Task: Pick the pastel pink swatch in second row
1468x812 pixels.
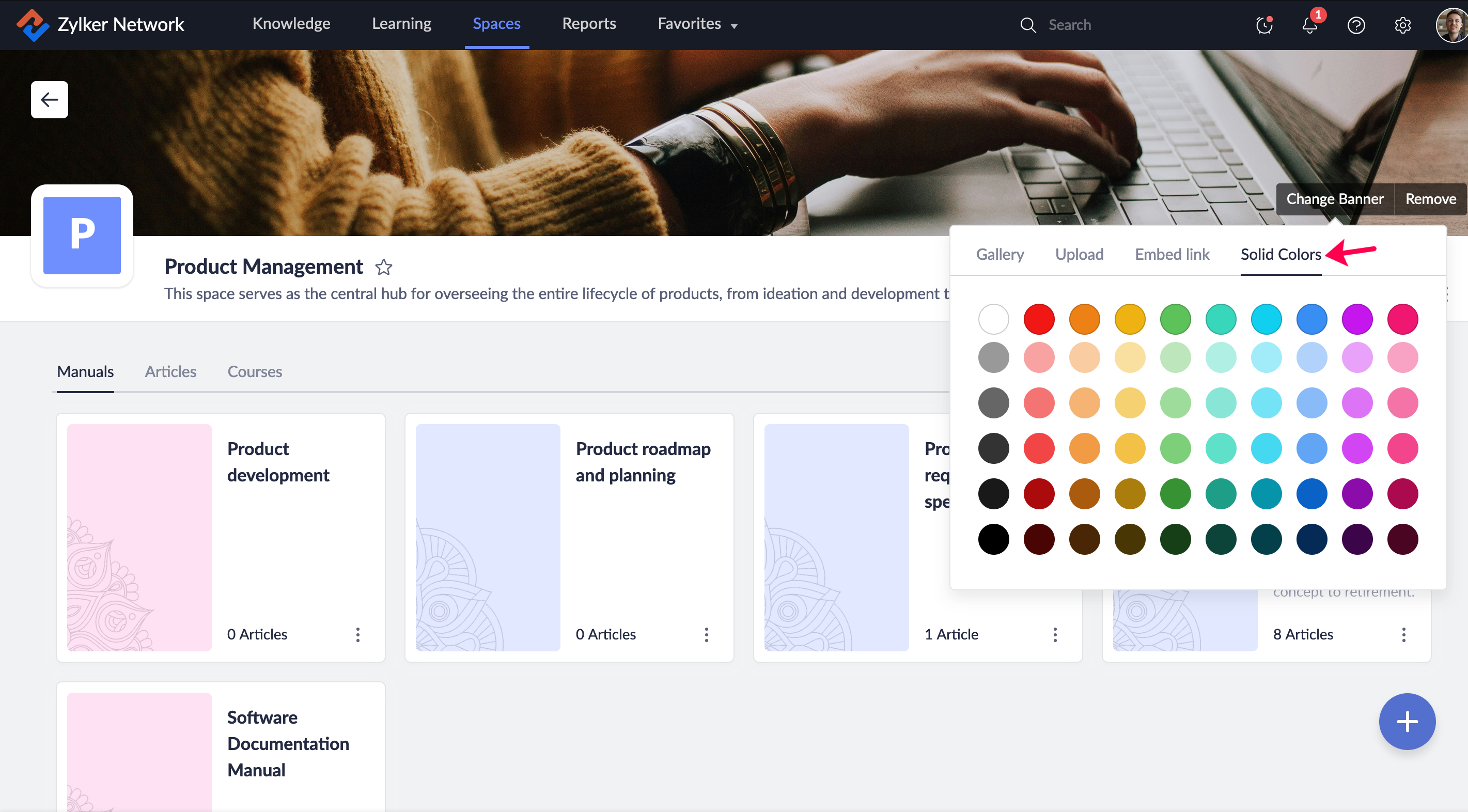Action: [x=1402, y=358]
